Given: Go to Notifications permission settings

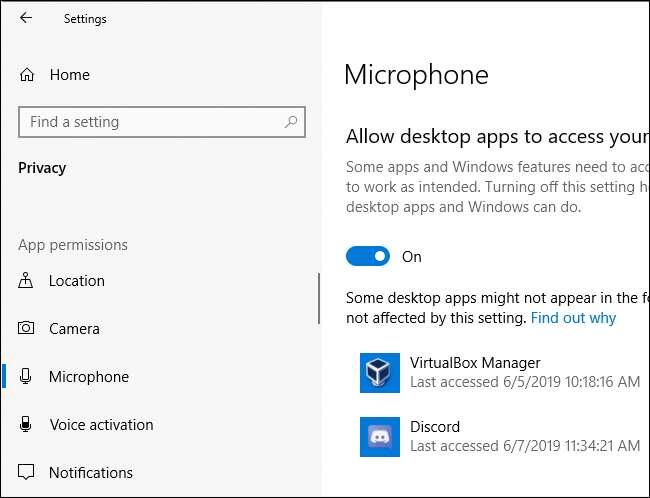Looking at the screenshot, I should (90, 472).
